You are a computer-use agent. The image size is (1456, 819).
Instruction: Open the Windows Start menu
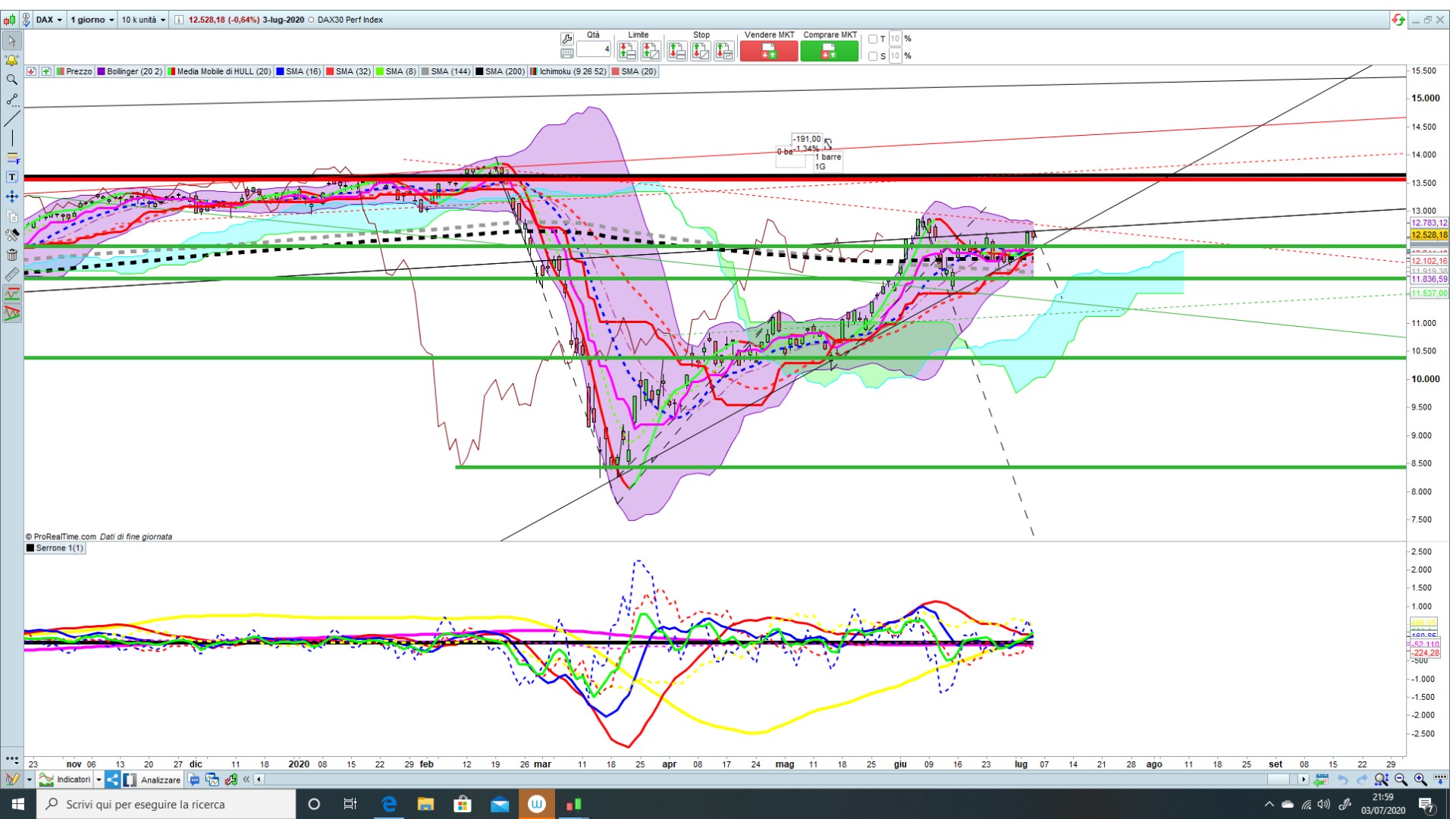click(18, 804)
